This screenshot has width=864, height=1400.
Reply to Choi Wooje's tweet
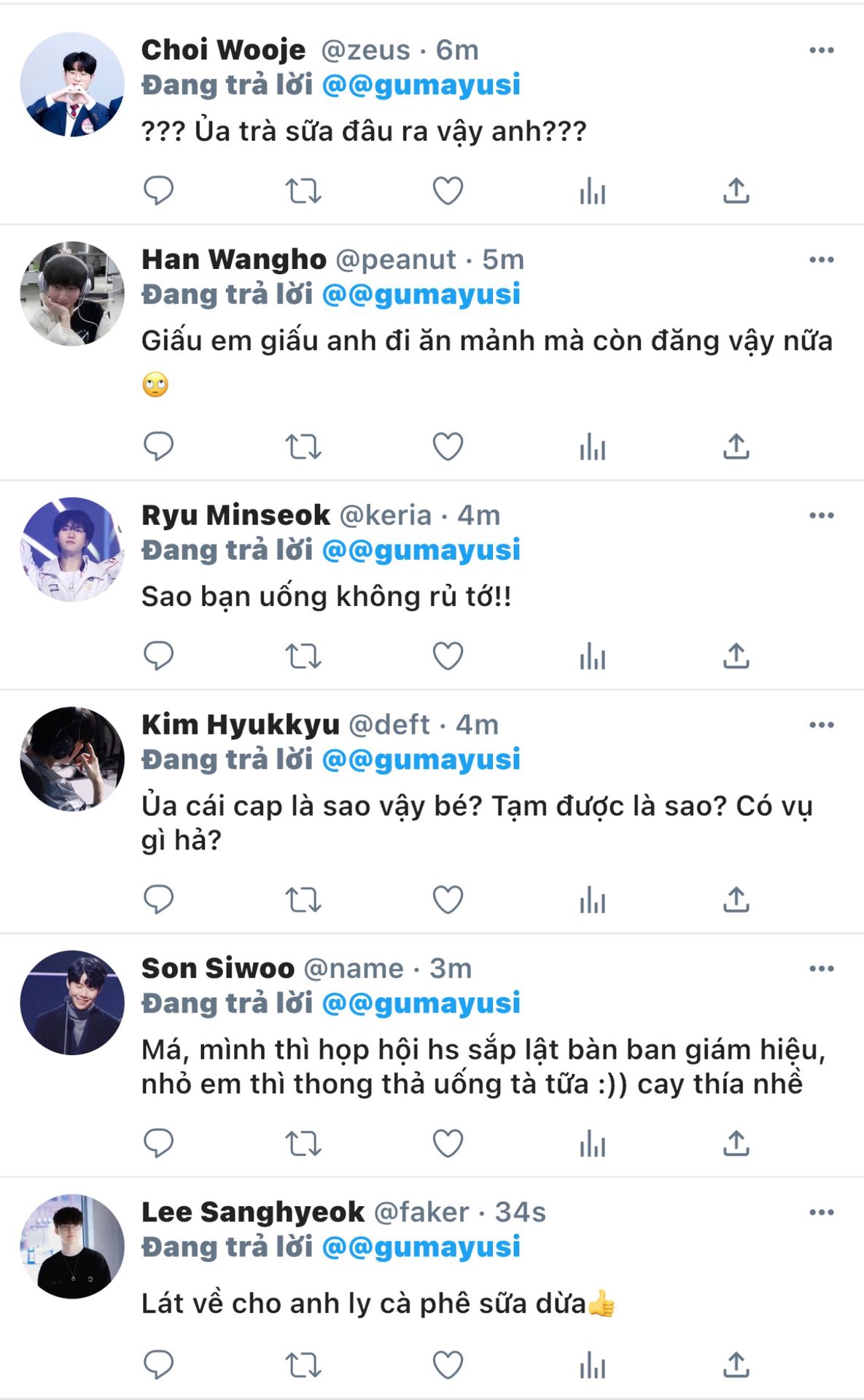pyautogui.click(x=158, y=191)
